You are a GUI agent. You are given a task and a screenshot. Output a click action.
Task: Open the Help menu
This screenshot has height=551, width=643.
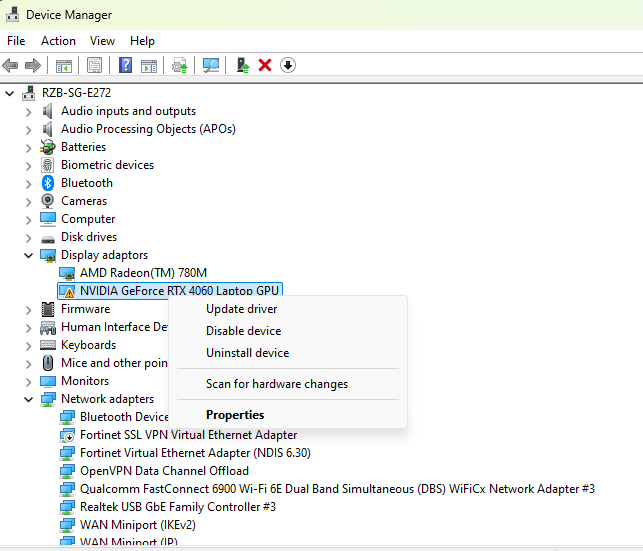(x=142, y=41)
